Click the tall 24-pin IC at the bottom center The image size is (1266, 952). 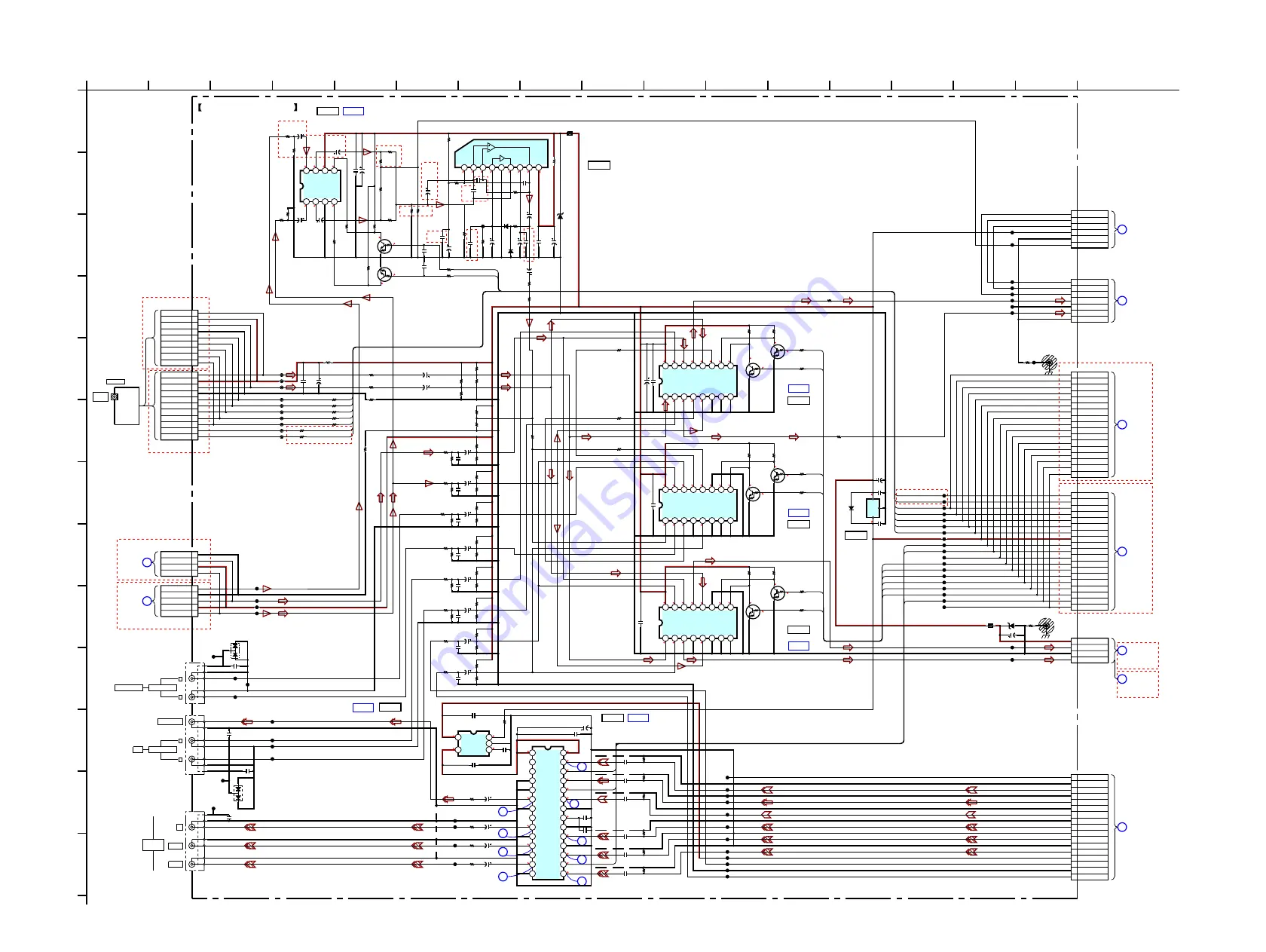(548, 813)
